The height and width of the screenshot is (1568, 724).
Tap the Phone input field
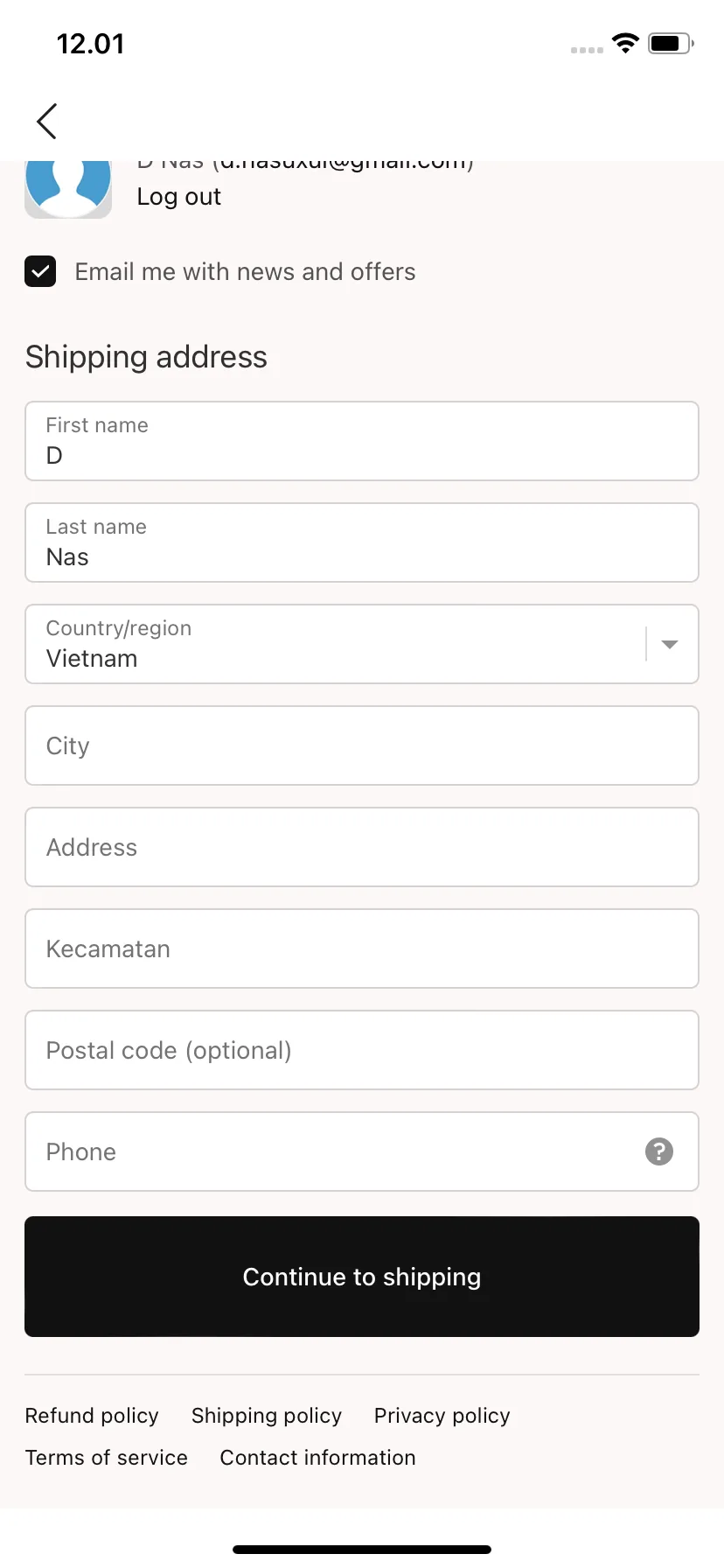coord(362,1151)
